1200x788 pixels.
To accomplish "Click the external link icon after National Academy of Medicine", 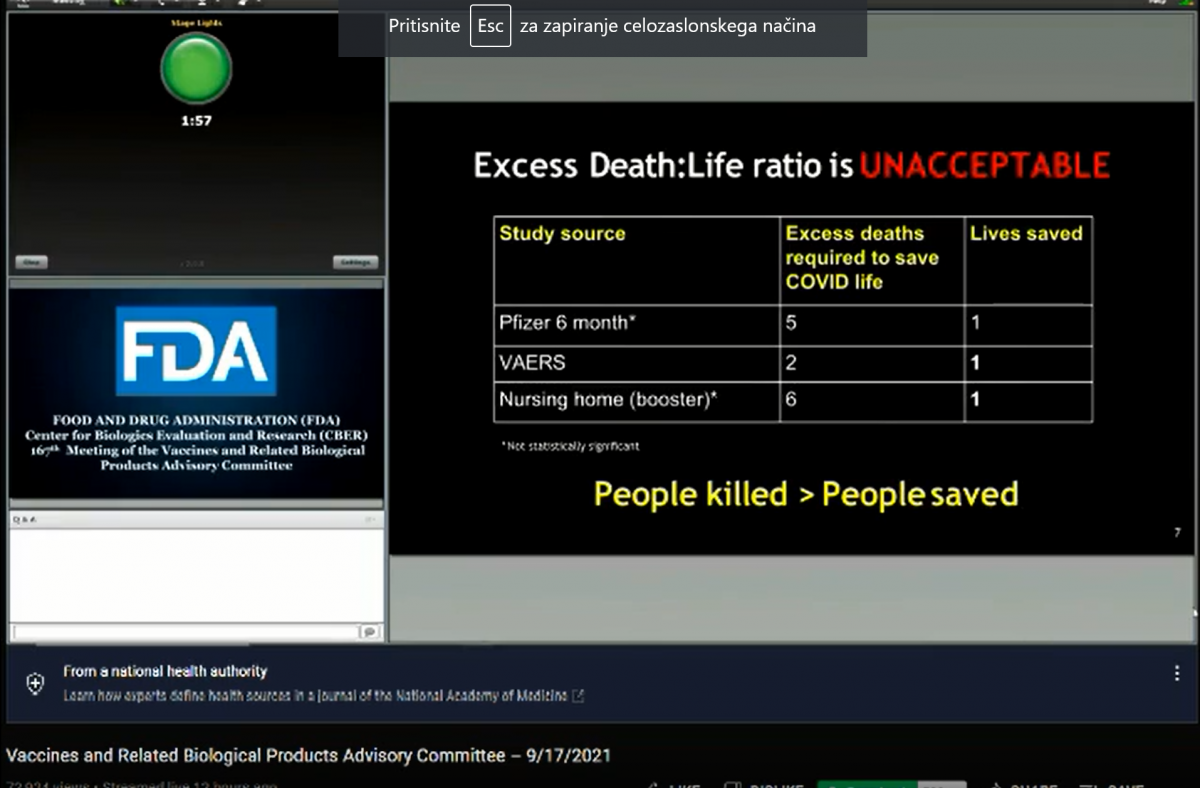I will coord(578,696).
